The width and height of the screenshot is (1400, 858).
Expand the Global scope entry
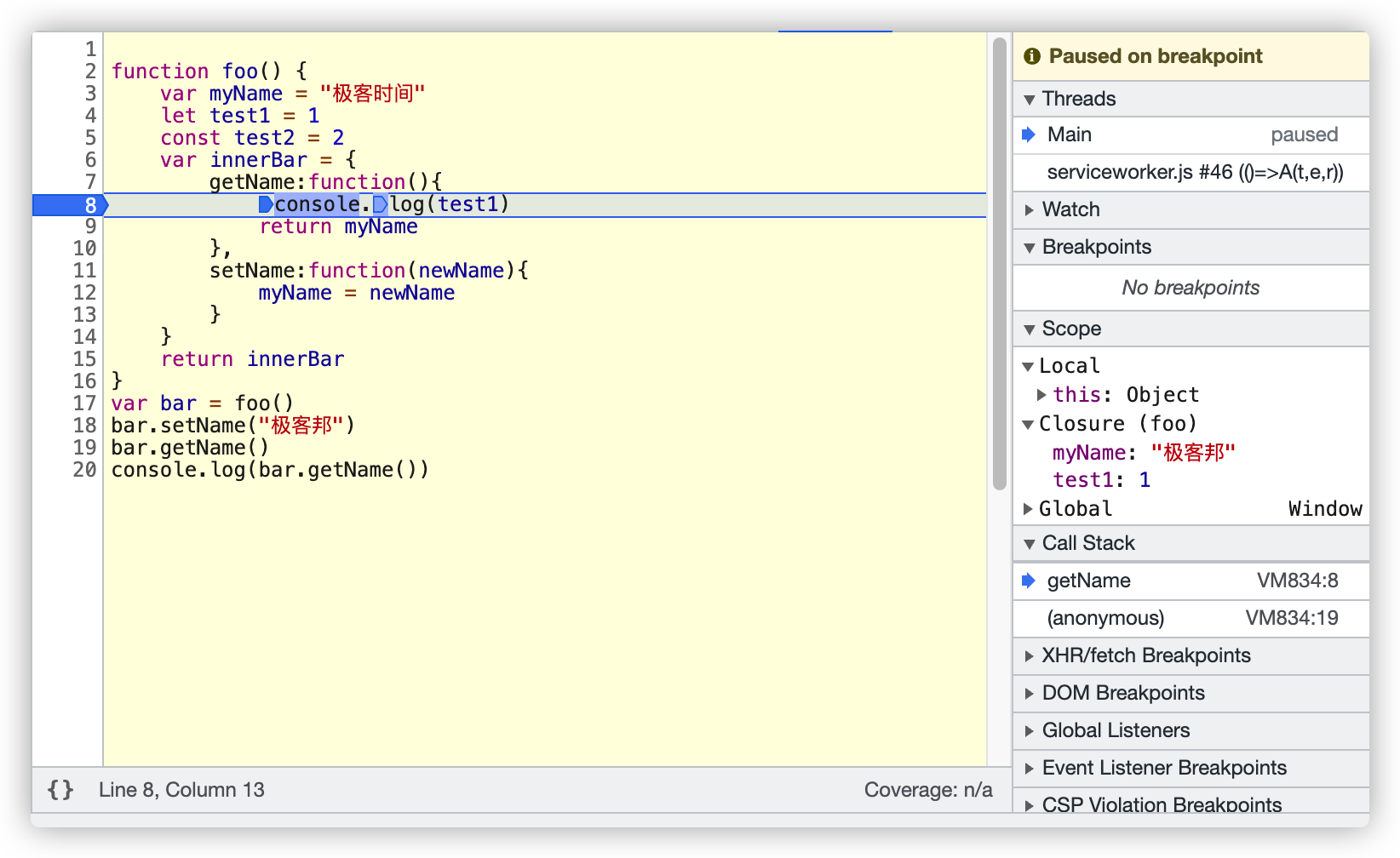pos(1028,509)
